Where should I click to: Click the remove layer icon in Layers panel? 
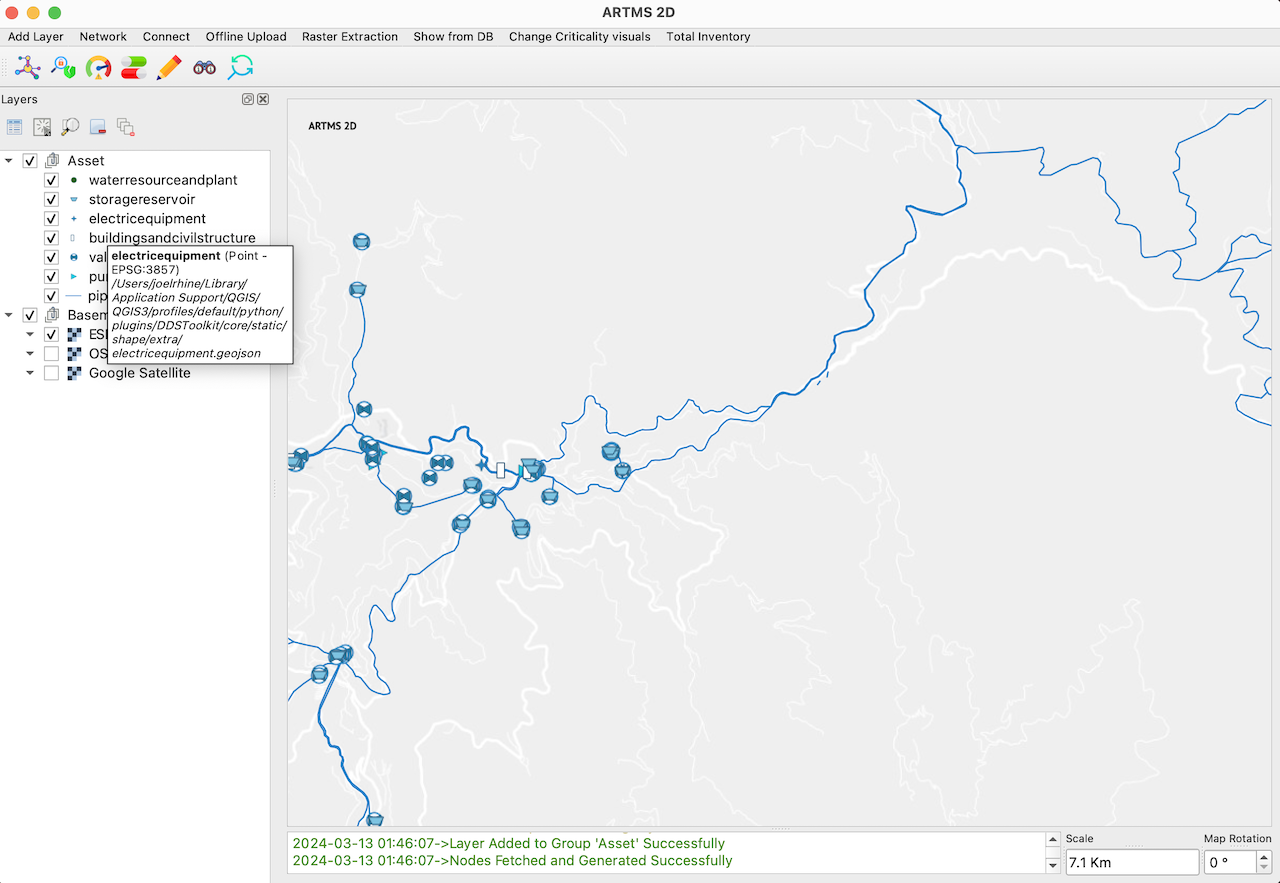(98, 127)
